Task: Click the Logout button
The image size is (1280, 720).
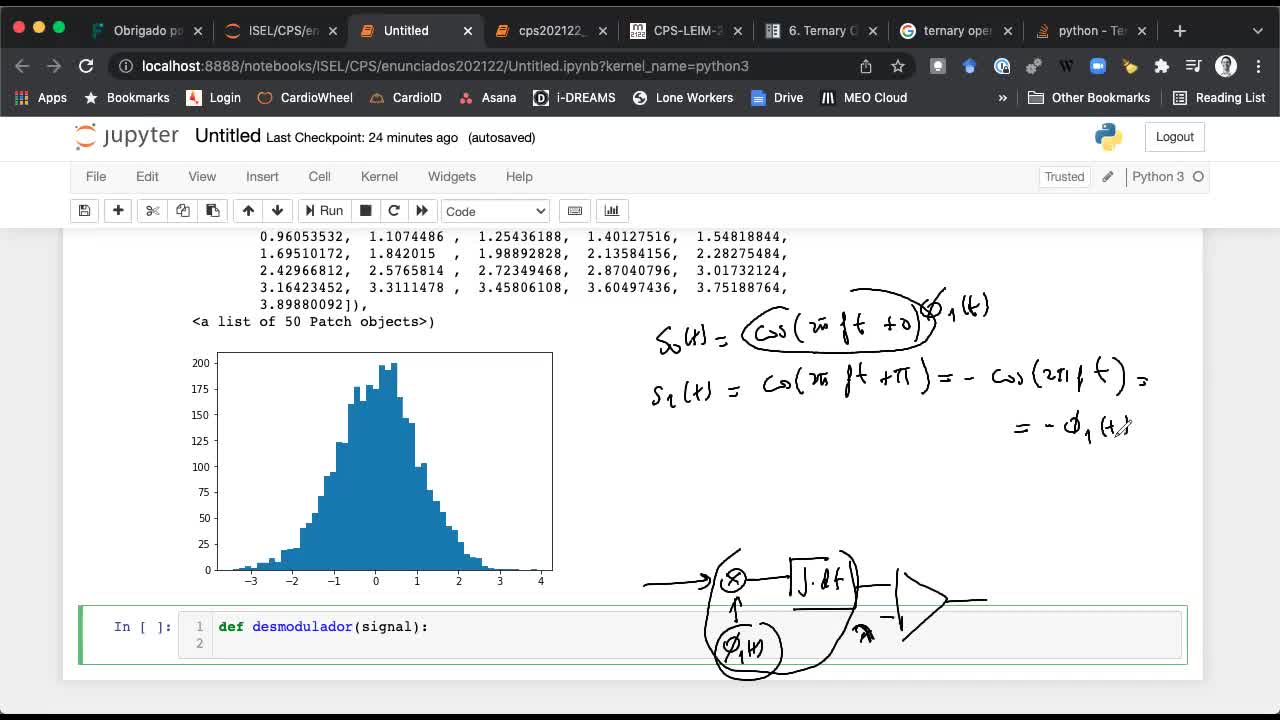Action: click(1175, 137)
